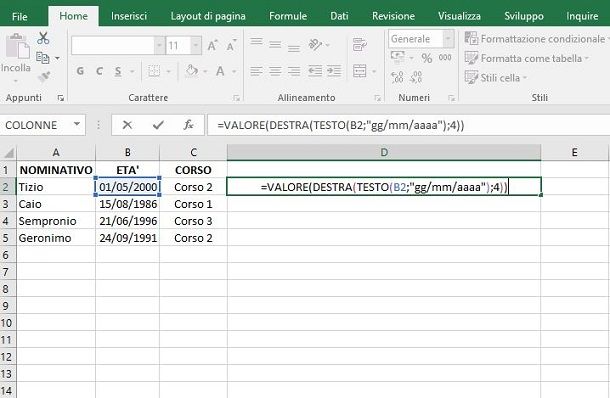610x398 pixels.
Task: Open Allineamento dialog launcher
Action: (377, 98)
